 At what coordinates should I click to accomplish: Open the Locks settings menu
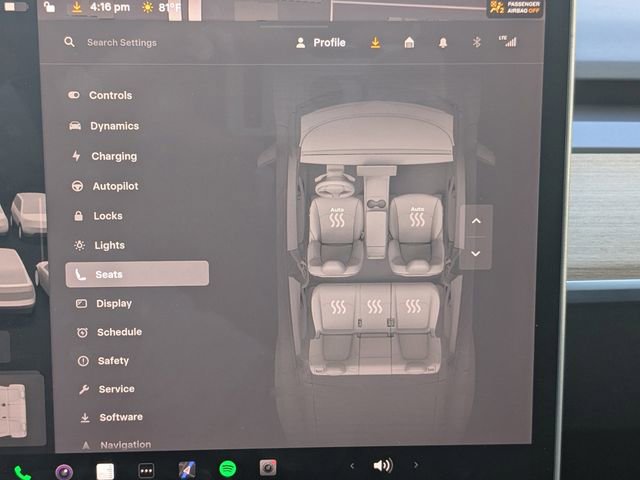(98, 216)
